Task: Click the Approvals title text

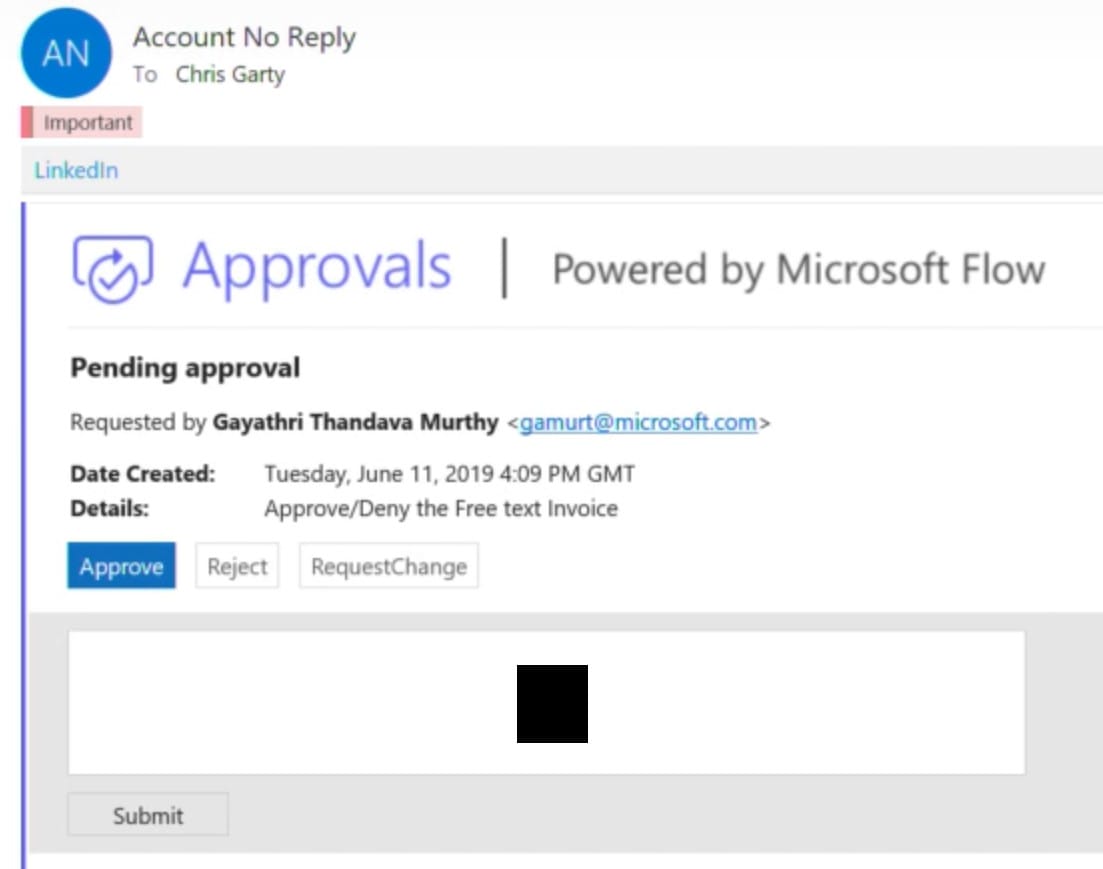Action: [x=317, y=267]
